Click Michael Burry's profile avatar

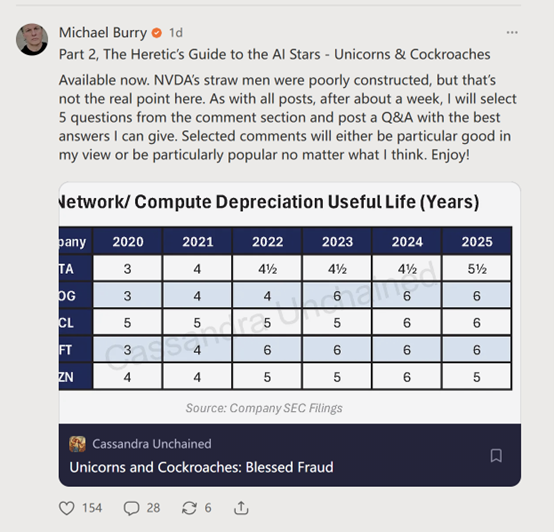(32, 39)
